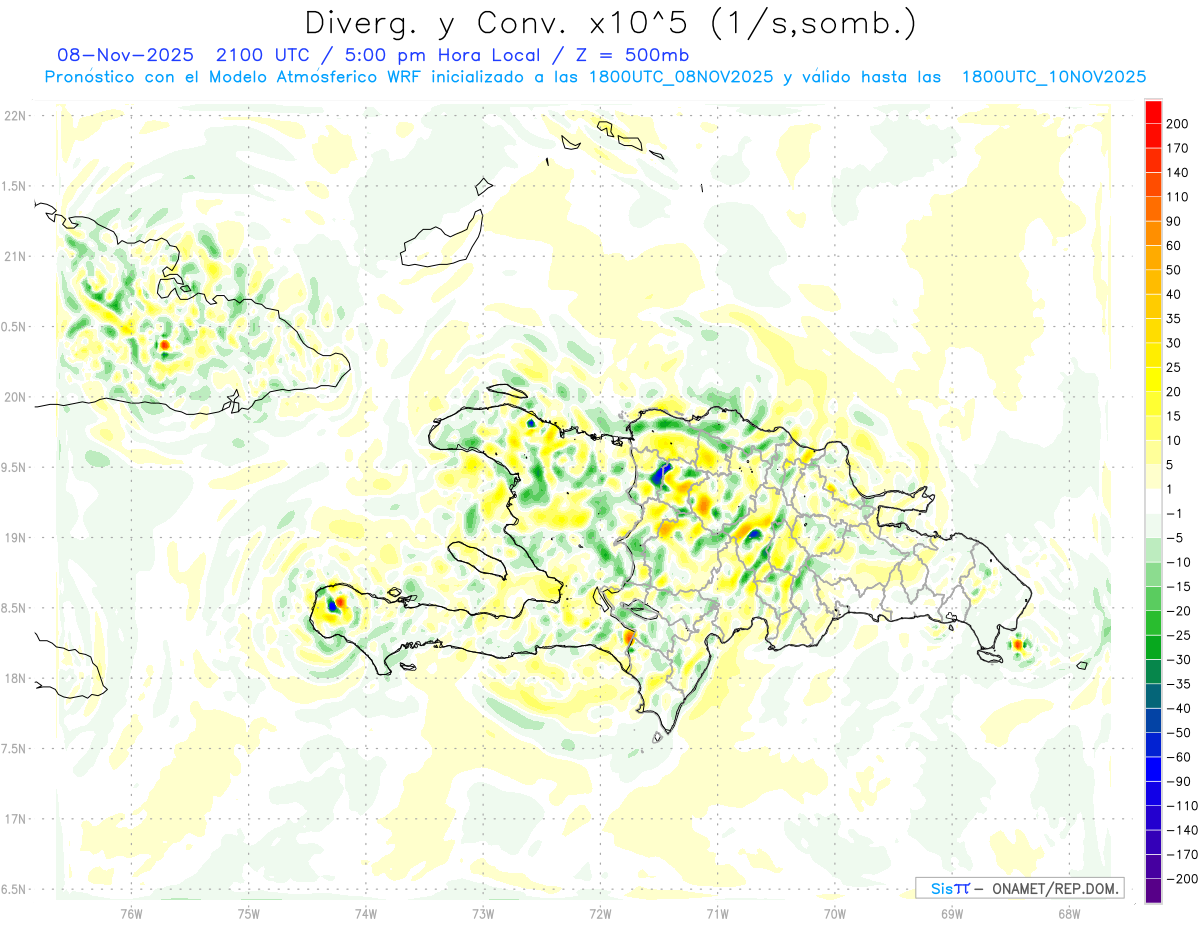
Task: Click the colorbar segment between -25 and -30
Action: [1154, 647]
